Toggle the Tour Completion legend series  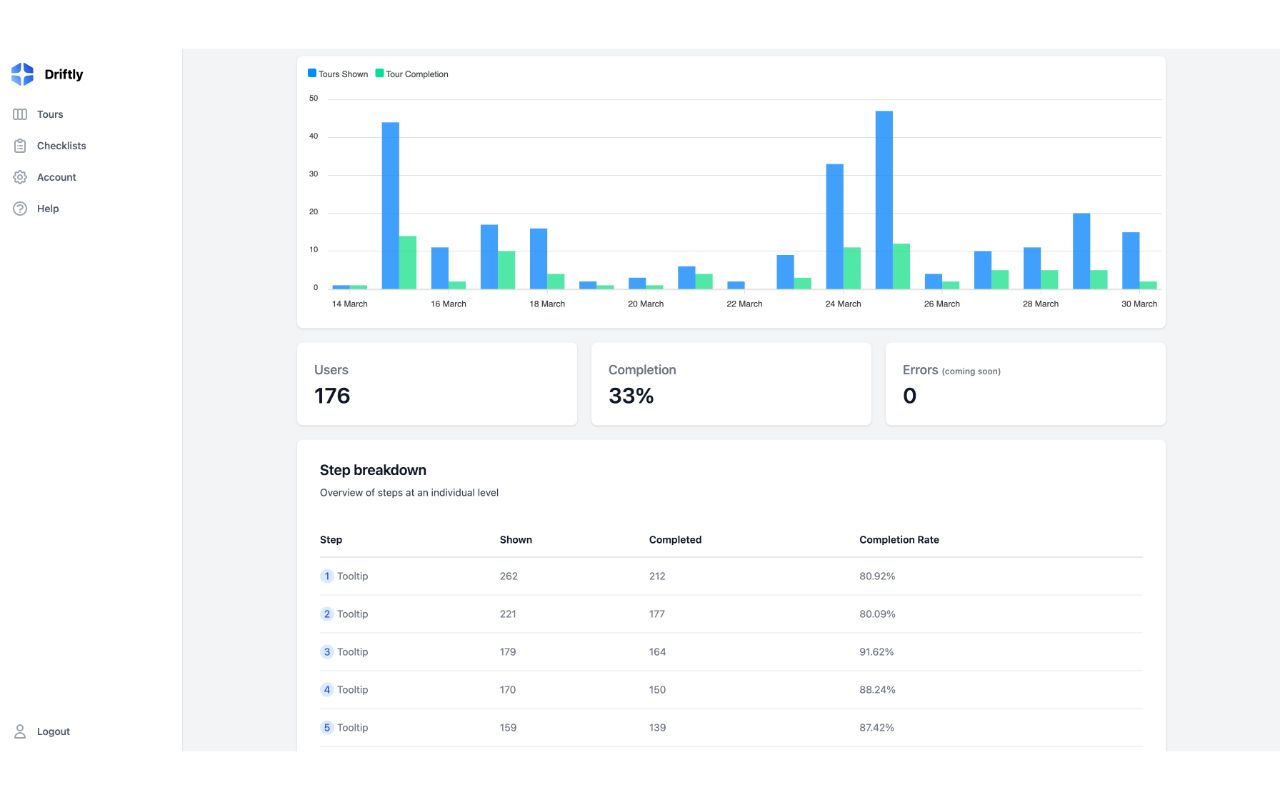pyautogui.click(x=412, y=74)
